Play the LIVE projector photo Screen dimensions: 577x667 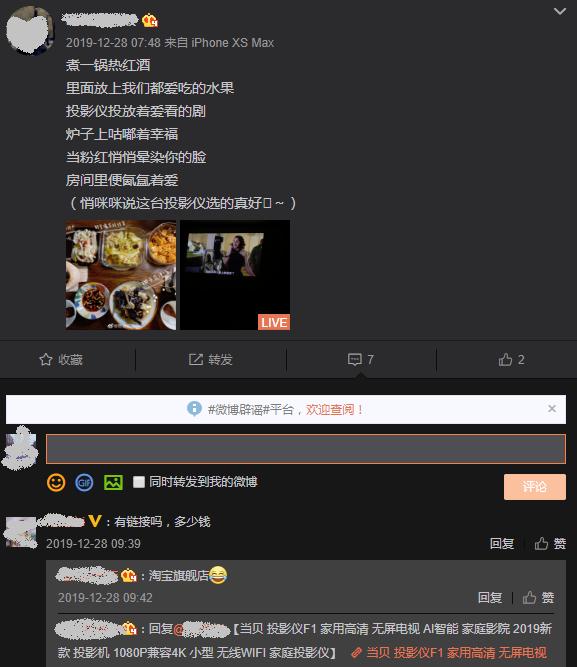[235, 275]
